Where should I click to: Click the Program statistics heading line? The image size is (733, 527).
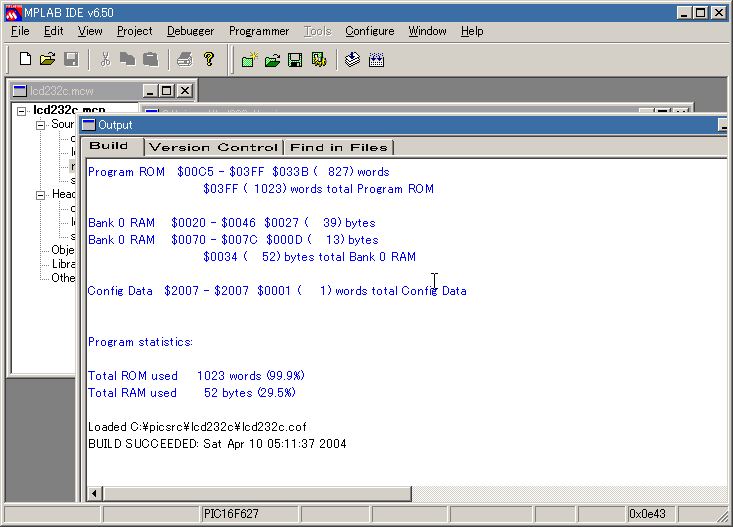140,342
